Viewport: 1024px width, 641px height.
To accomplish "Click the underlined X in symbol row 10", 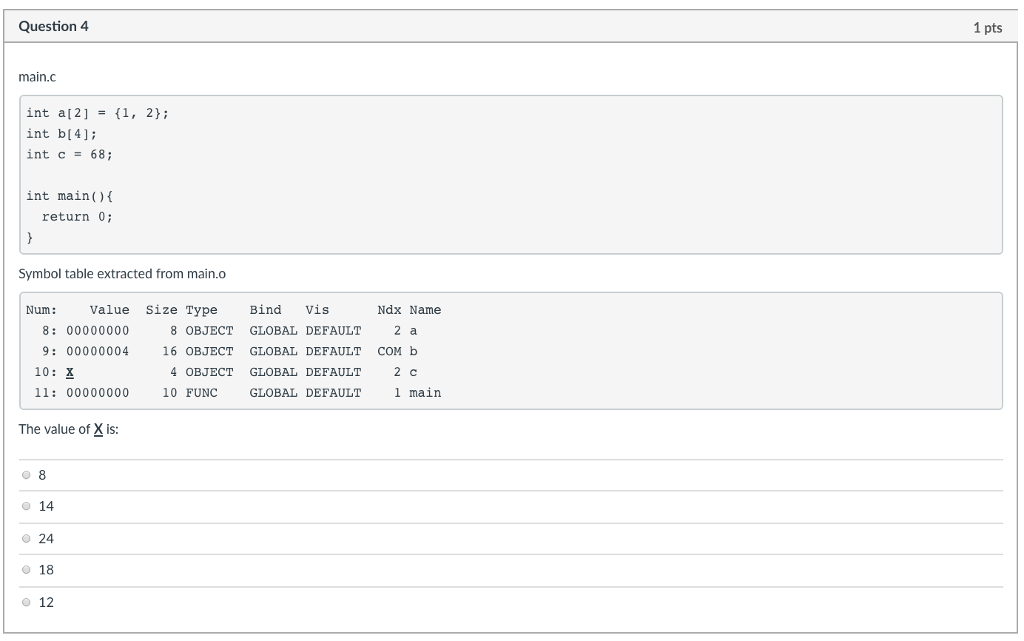I will tap(70, 372).
